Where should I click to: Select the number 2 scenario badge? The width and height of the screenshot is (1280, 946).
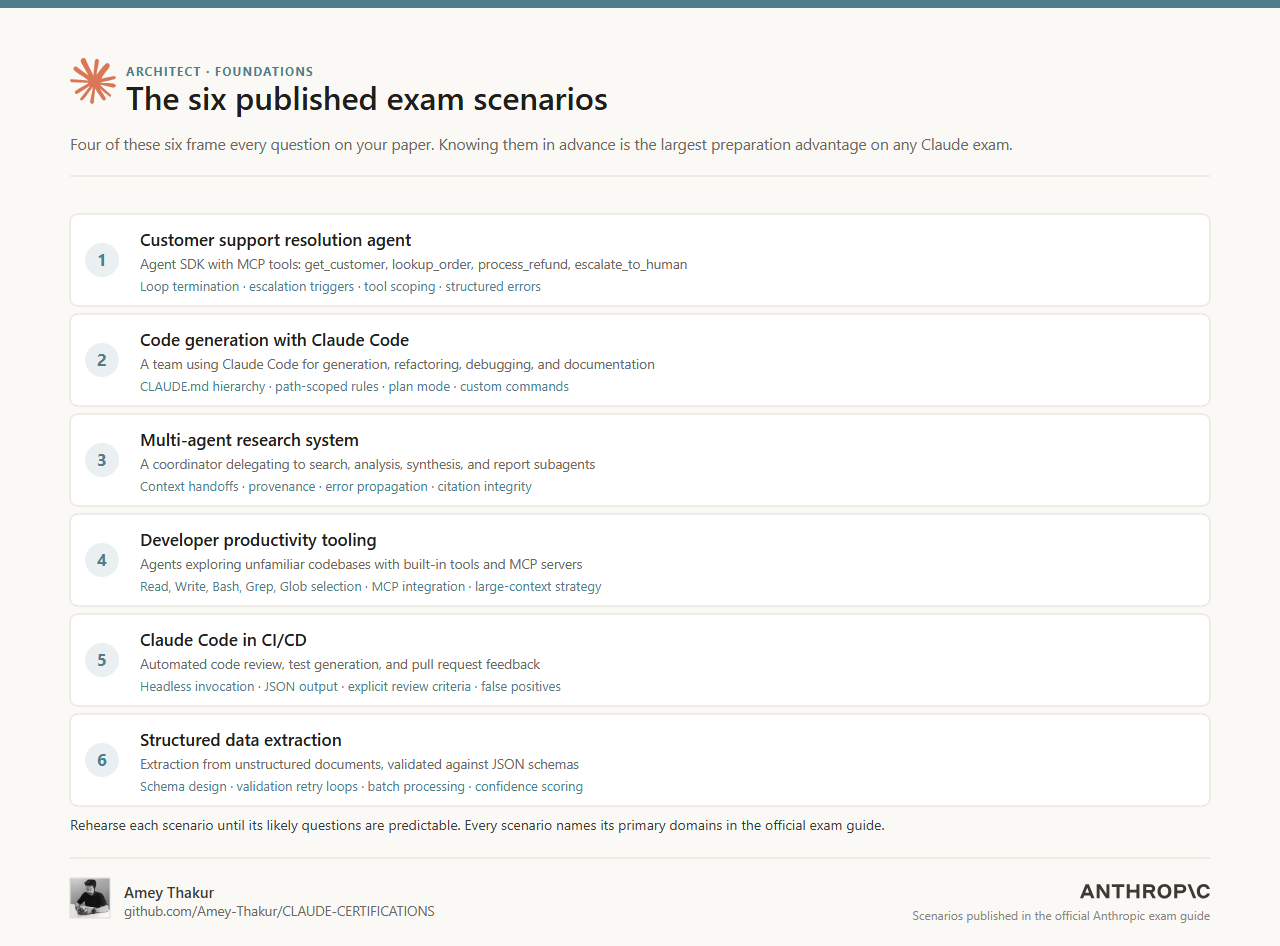[x=102, y=361]
